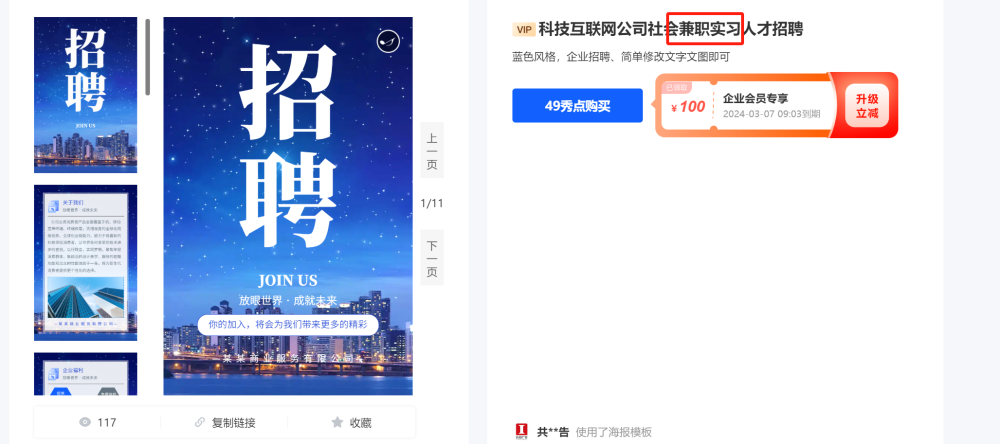The height and width of the screenshot is (444, 1000).
Task: Click the large 招聘 poster preview image
Action: [288, 206]
